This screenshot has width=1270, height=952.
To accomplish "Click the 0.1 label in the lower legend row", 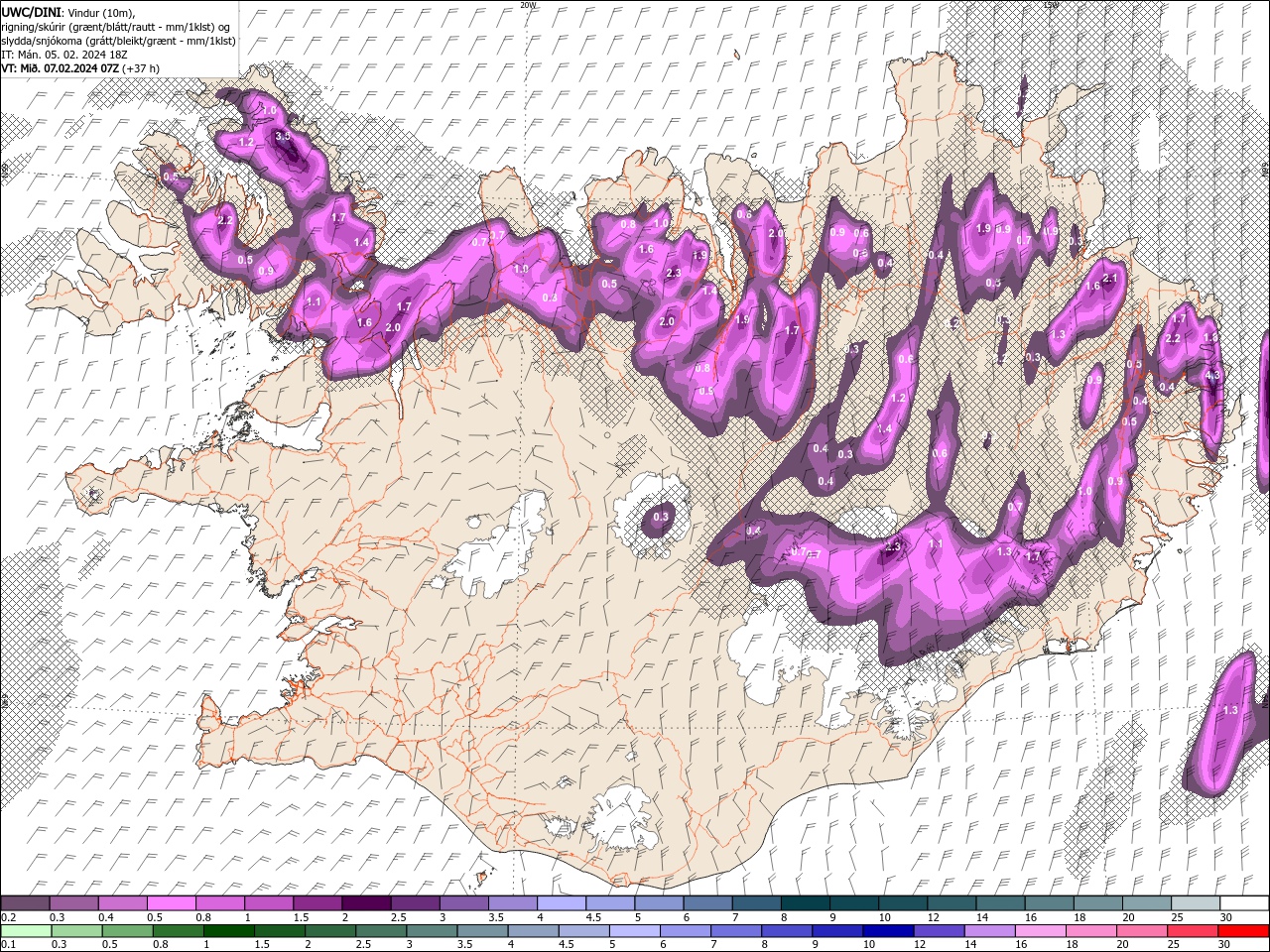I will (x=7, y=944).
